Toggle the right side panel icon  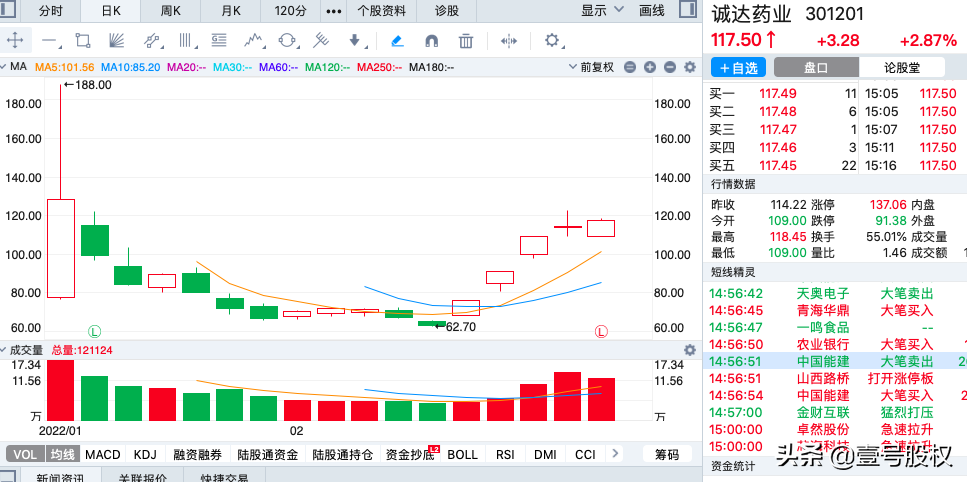click(688, 9)
